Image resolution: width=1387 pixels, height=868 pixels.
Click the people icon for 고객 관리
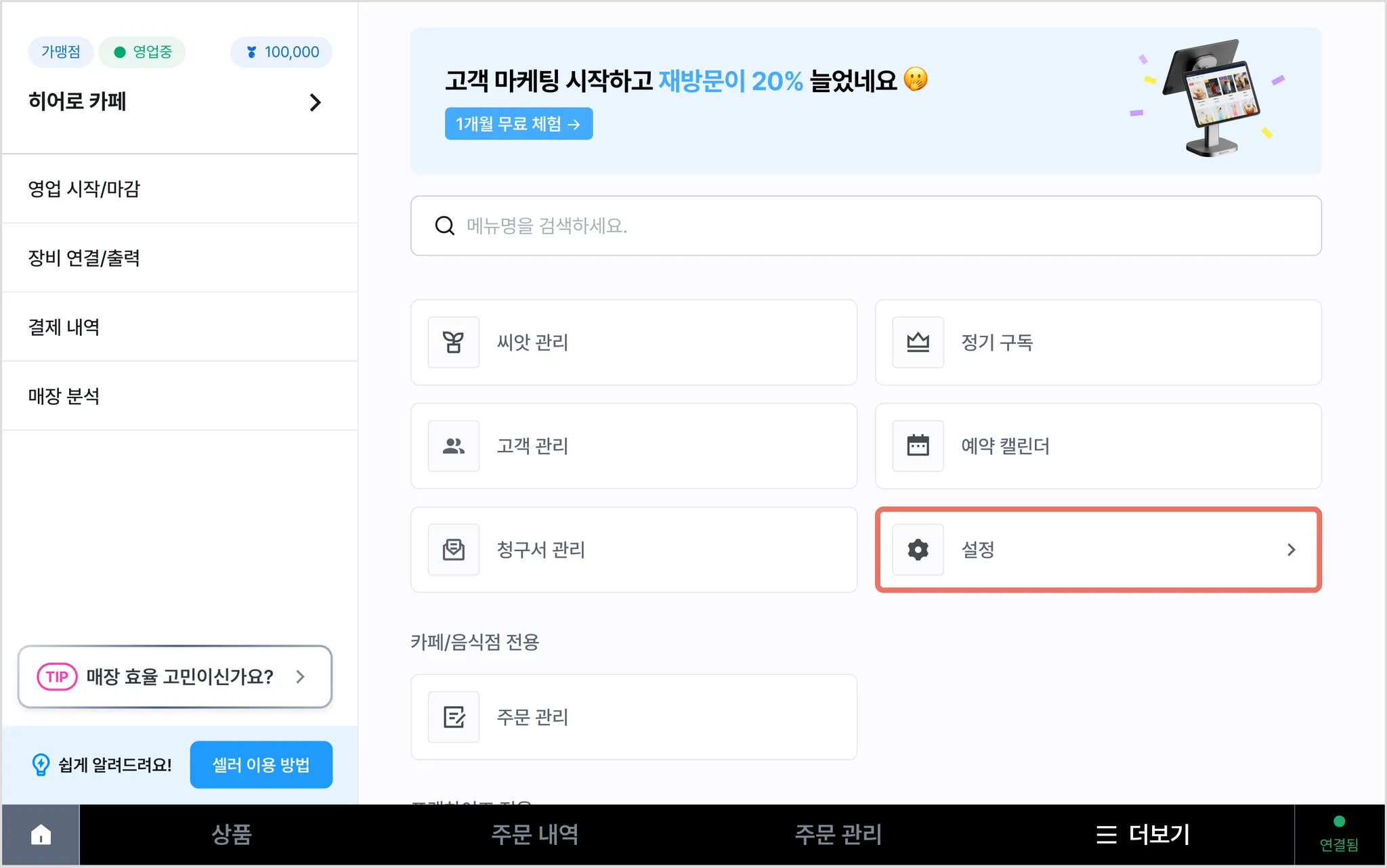point(453,446)
